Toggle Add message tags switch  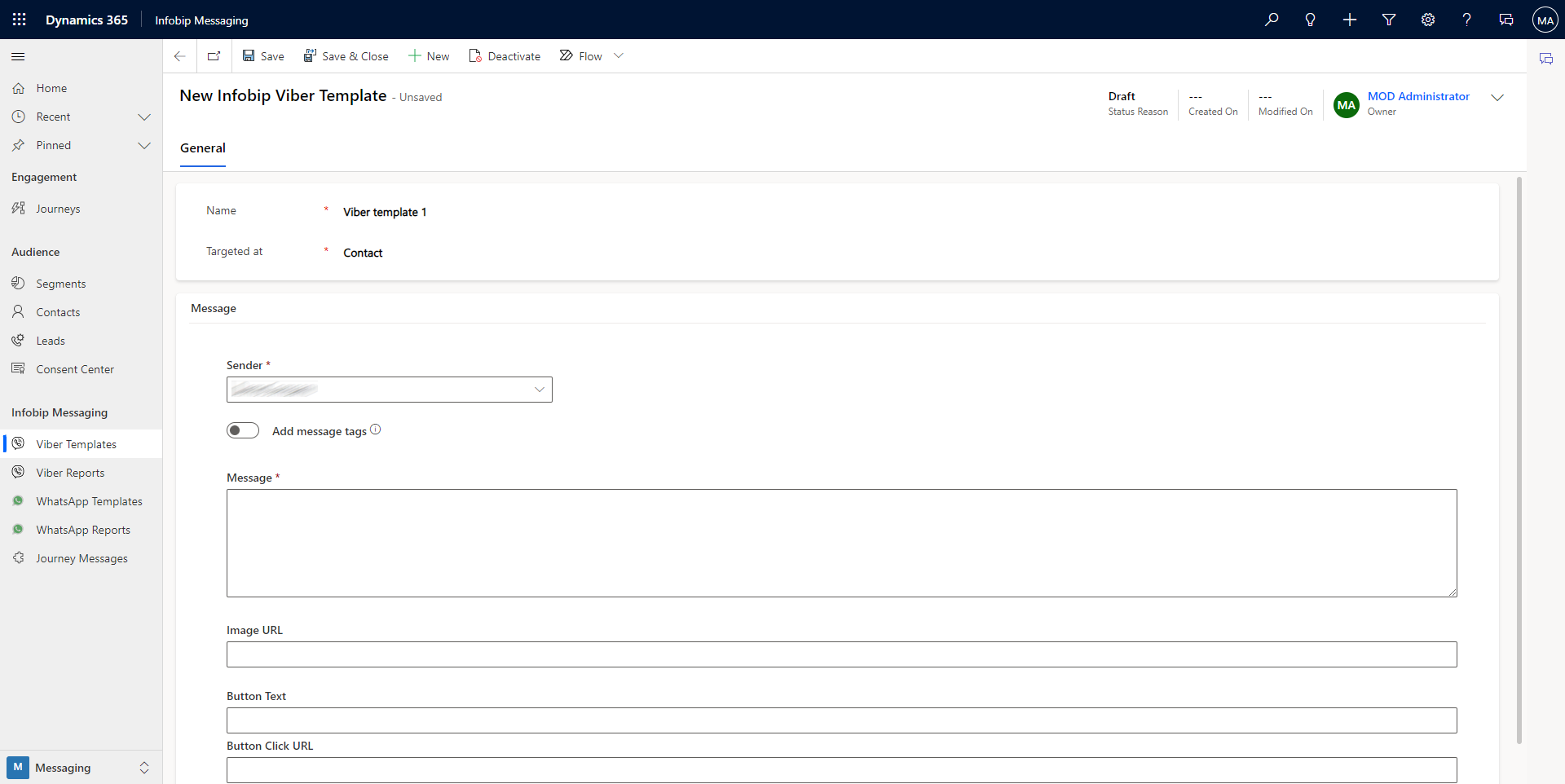pyautogui.click(x=243, y=430)
